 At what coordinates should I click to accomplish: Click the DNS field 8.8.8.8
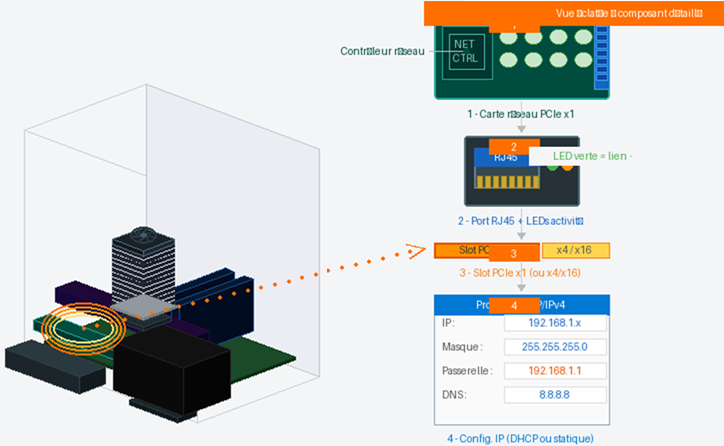pos(555,395)
